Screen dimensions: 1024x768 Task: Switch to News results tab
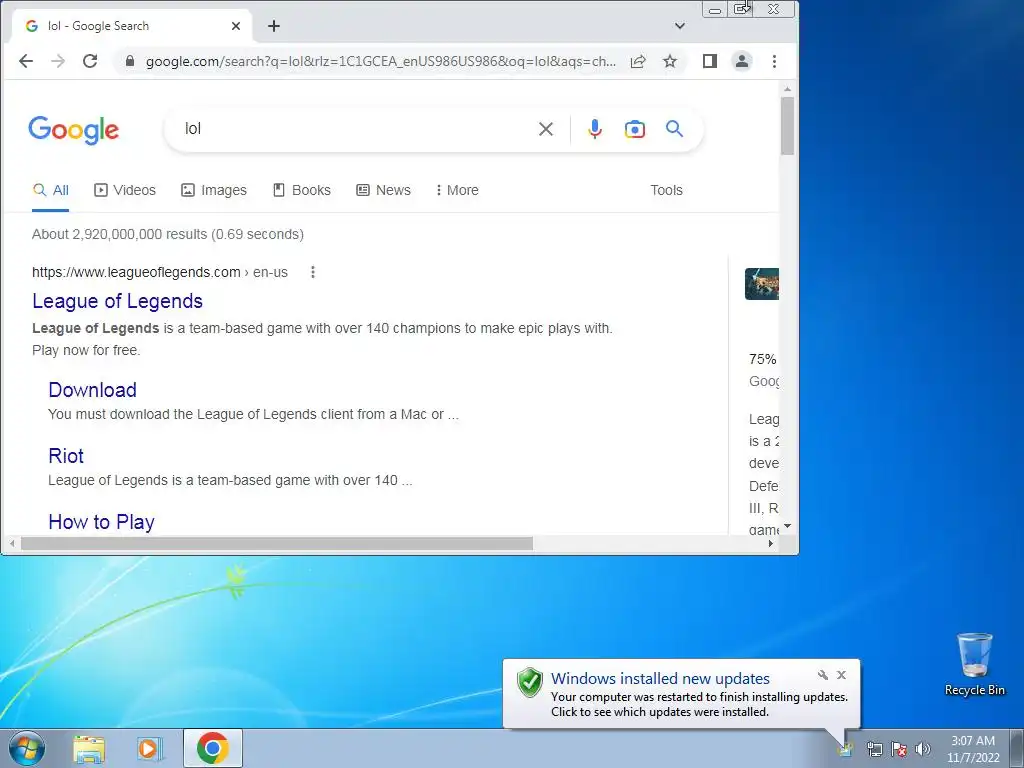[383, 190]
